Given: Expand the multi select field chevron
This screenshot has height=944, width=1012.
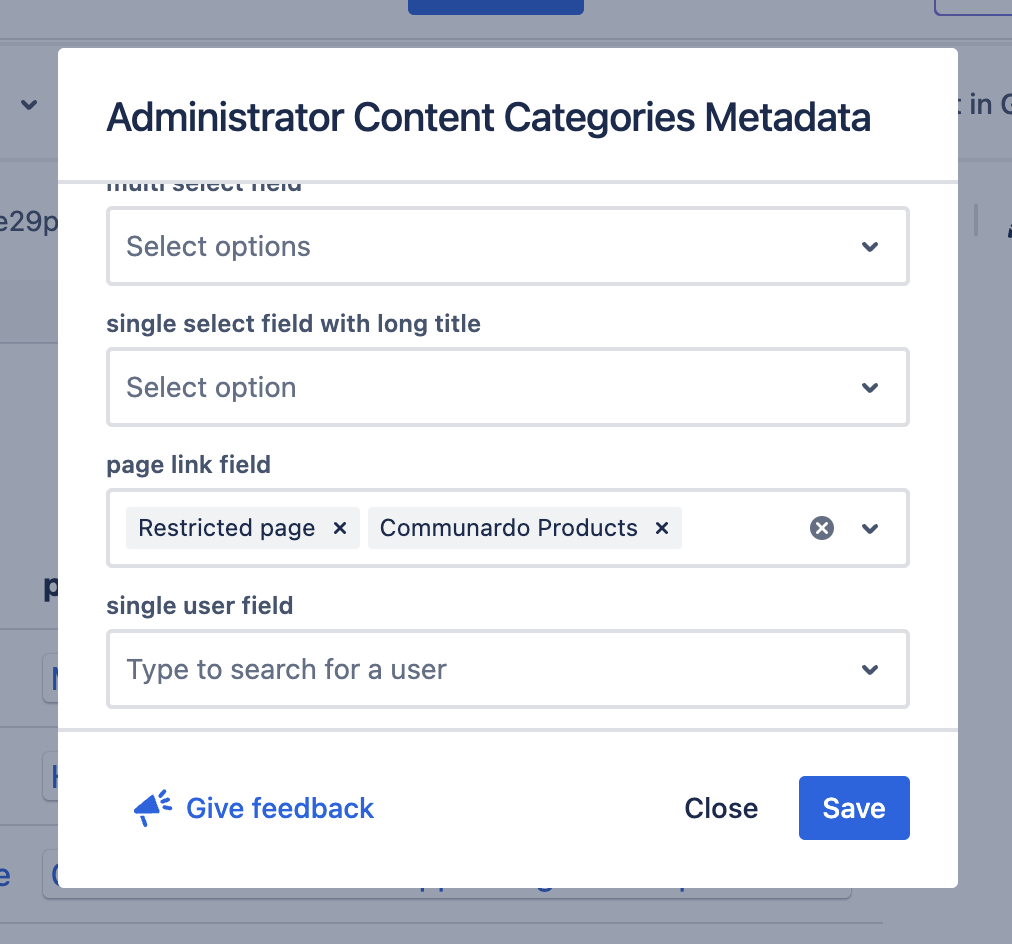Looking at the screenshot, I should pos(870,247).
